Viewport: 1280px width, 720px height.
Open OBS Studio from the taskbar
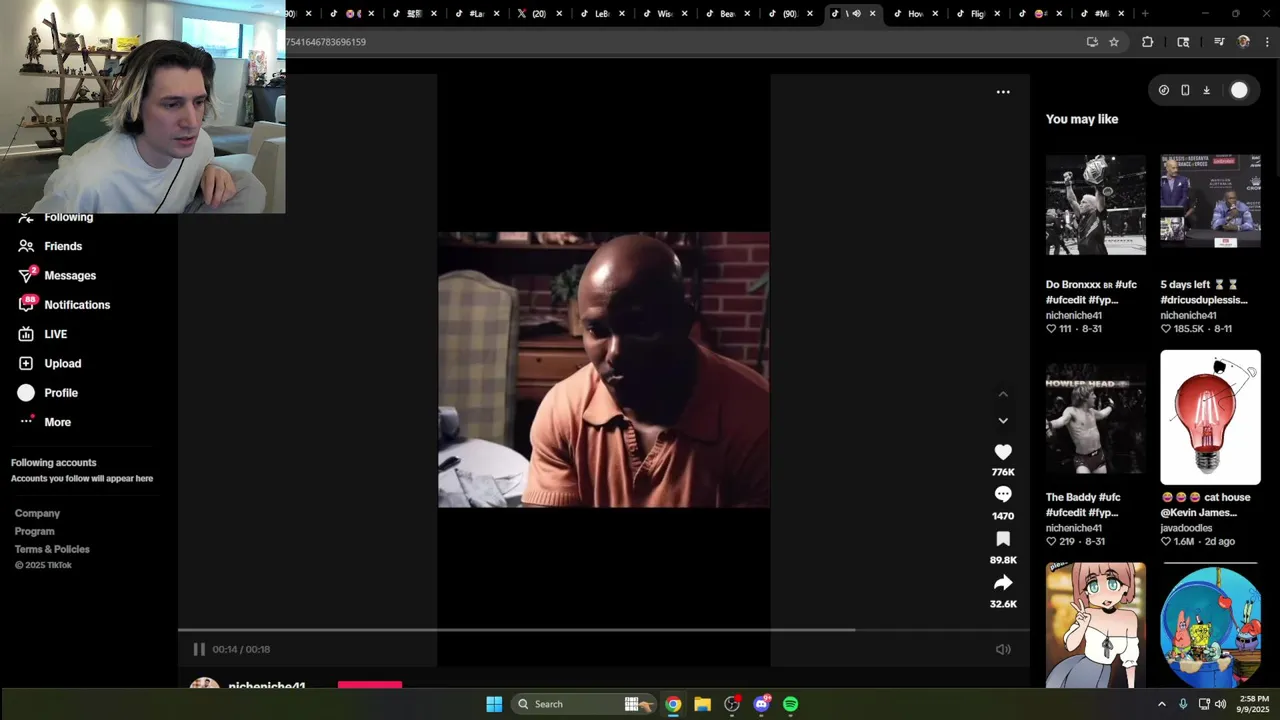[x=732, y=704]
